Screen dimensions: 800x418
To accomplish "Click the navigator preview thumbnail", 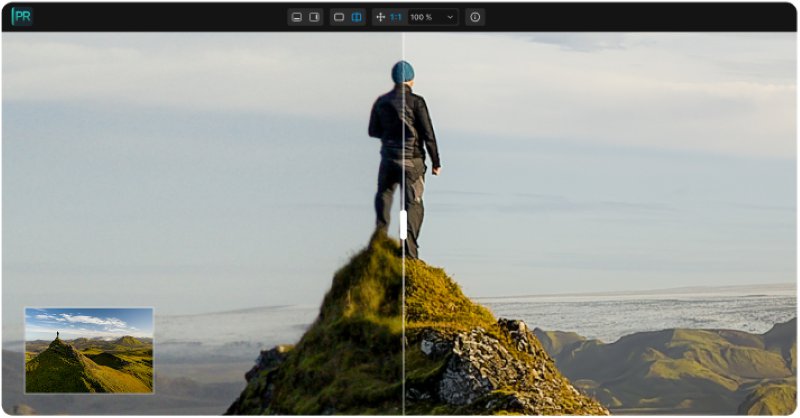I will click(x=89, y=350).
